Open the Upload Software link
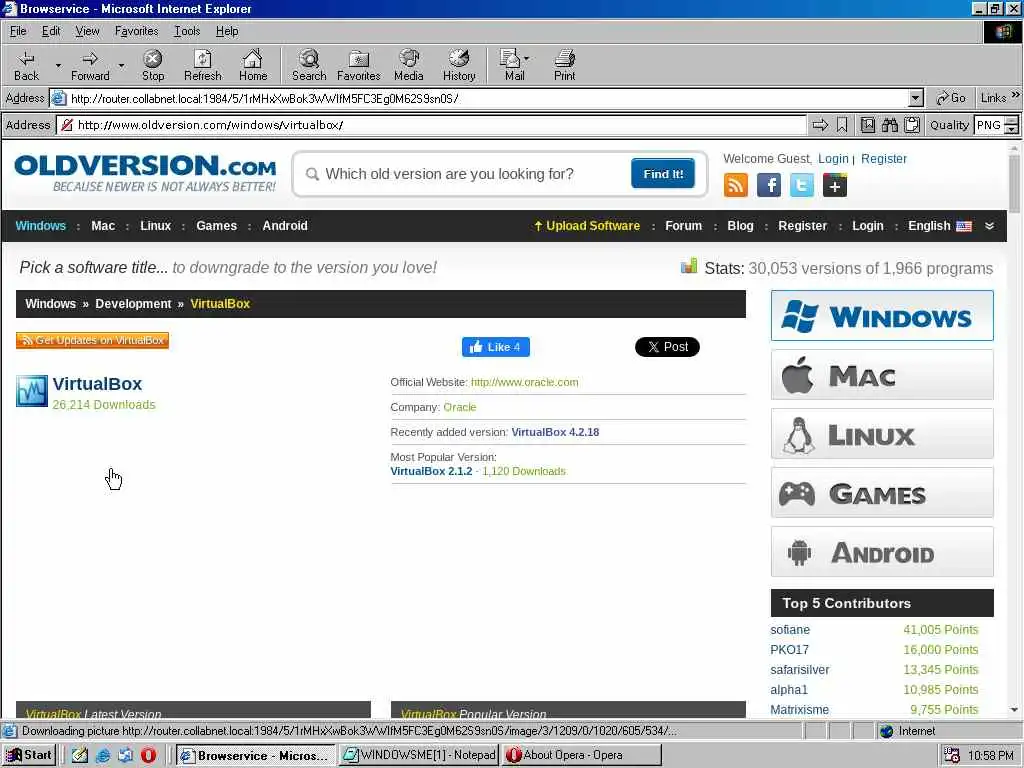Image resolution: width=1024 pixels, height=768 pixels. [x=586, y=226]
